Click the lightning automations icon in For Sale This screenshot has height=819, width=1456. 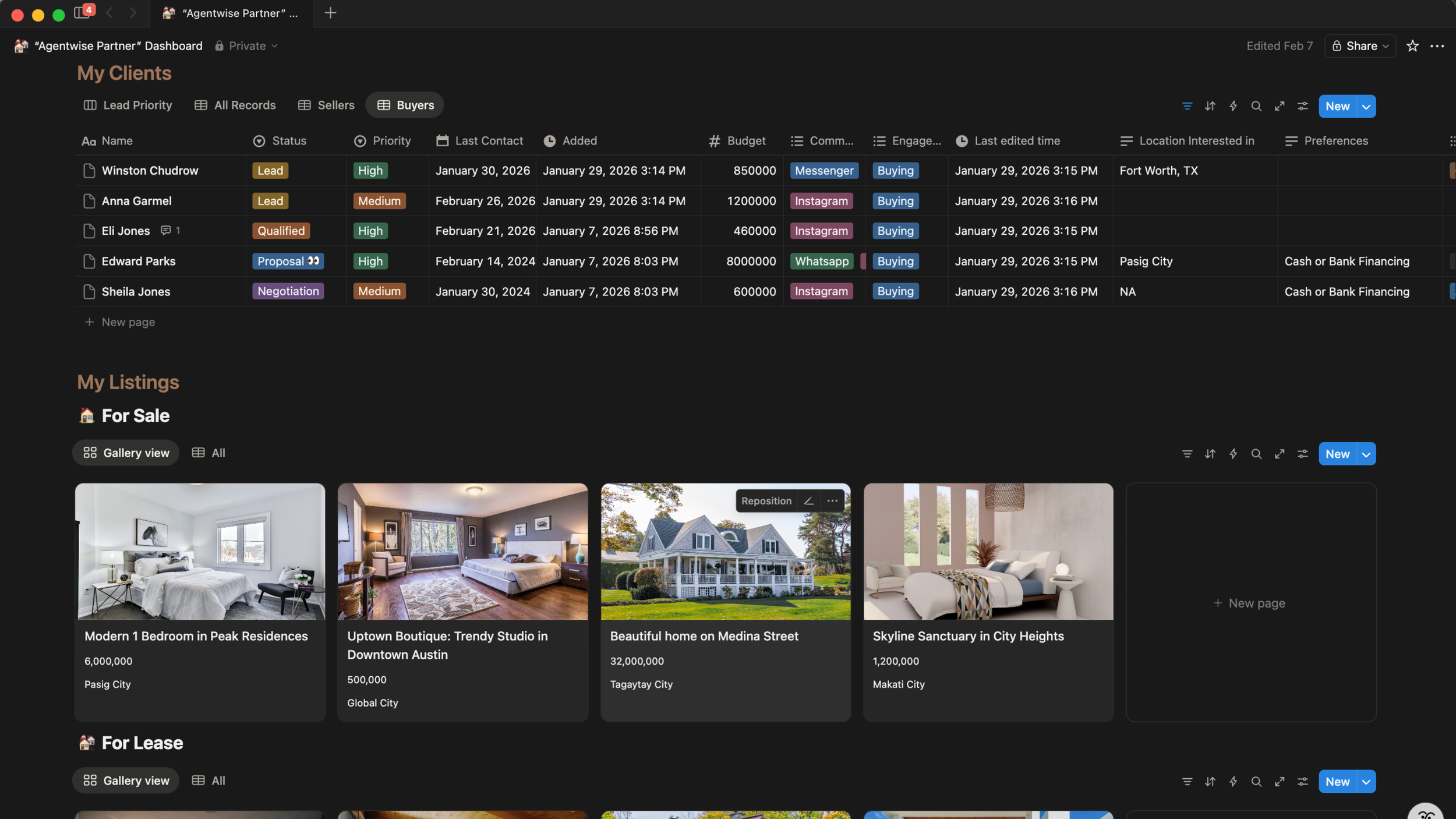tap(1233, 454)
